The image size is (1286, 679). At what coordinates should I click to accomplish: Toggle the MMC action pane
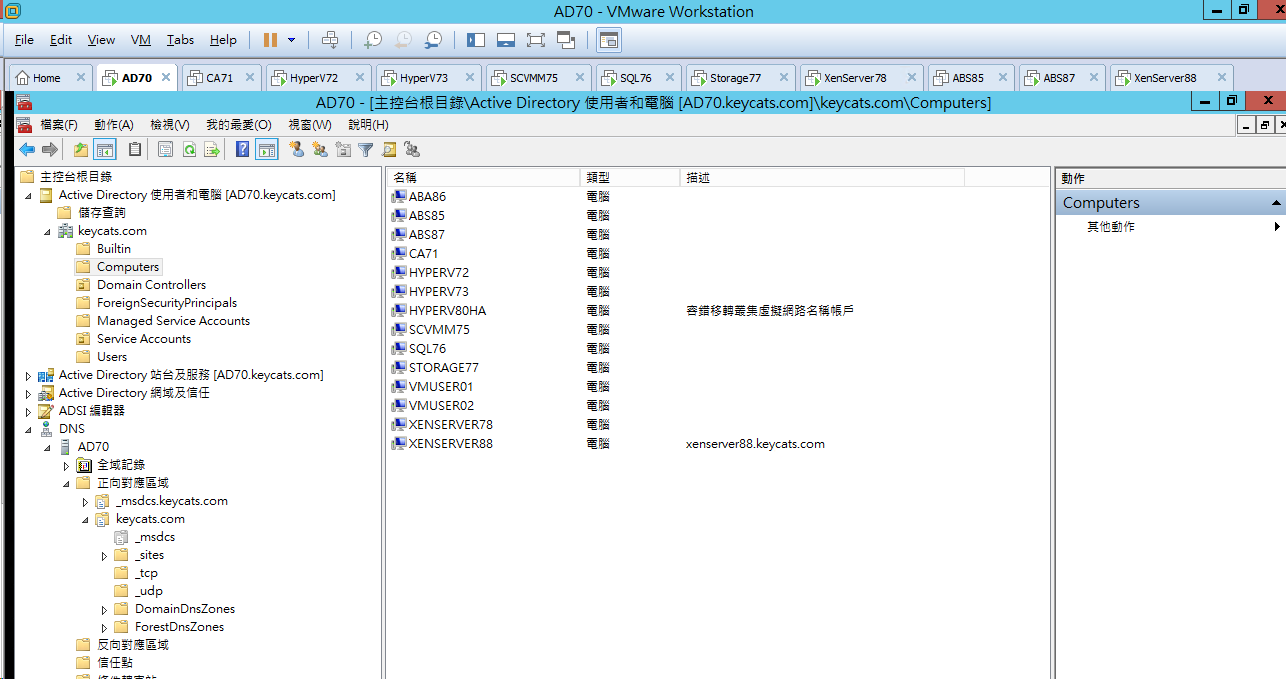click(266, 150)
